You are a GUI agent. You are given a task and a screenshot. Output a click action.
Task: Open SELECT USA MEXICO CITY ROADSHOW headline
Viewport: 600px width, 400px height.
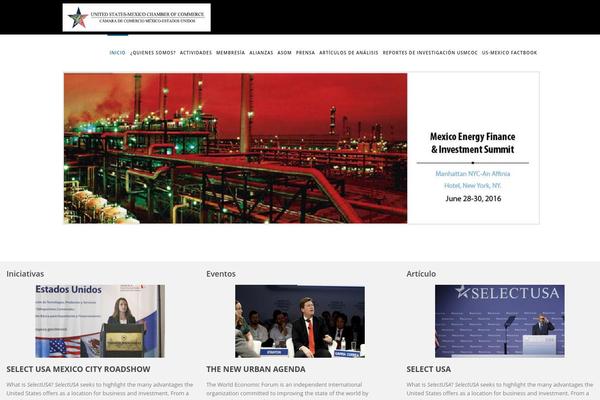pos(78,369)
